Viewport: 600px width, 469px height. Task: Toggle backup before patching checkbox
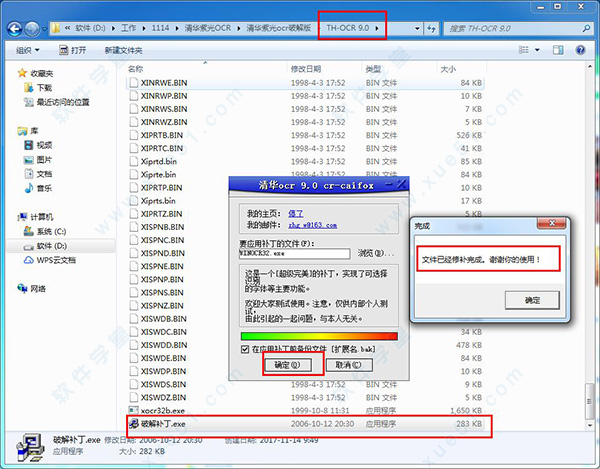[245, 349]
